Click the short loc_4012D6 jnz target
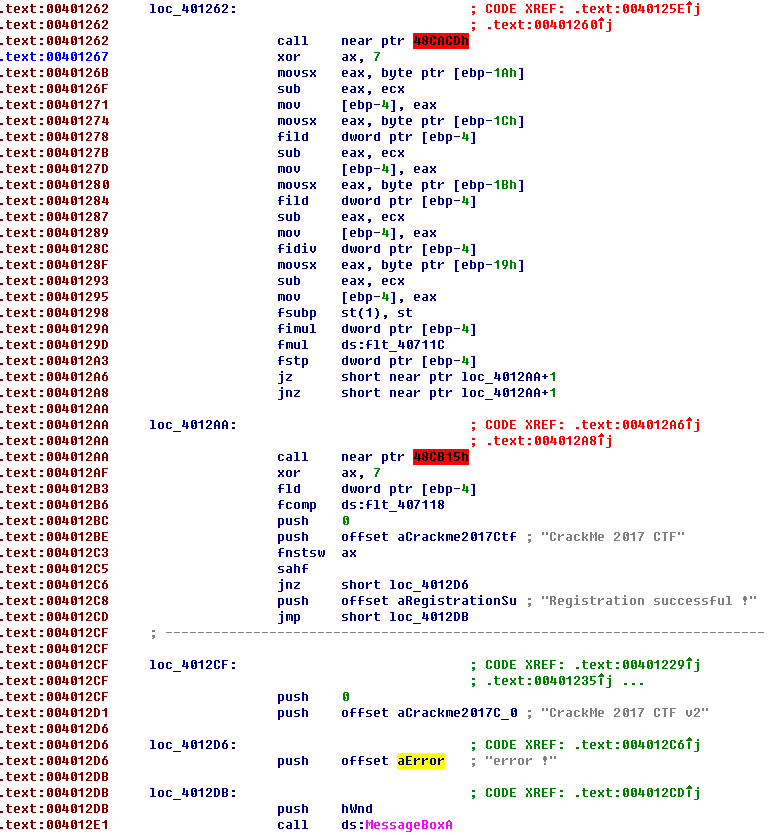Image resolution: width=780 pixels, height=835 pixels. [405, 585]
